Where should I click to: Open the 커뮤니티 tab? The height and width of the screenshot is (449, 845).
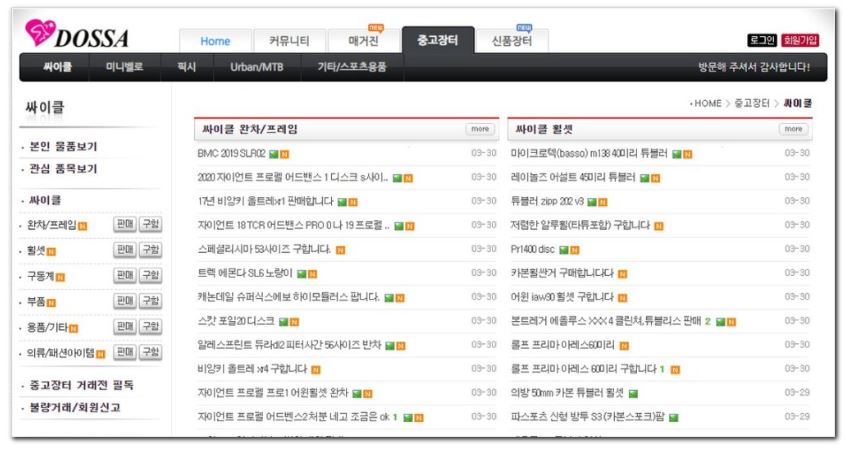tap(289, 41)
